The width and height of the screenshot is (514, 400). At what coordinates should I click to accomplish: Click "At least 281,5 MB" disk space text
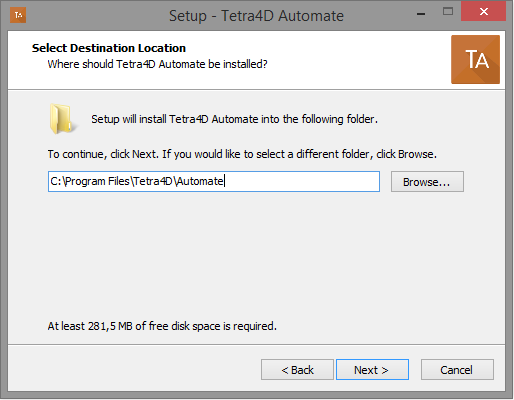[x=90, y=326]
